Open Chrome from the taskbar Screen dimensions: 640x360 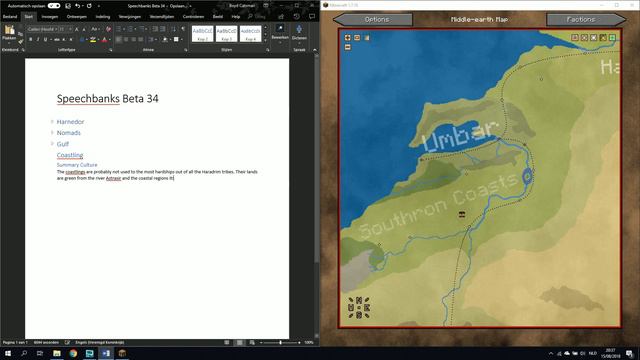coord(73,353)
